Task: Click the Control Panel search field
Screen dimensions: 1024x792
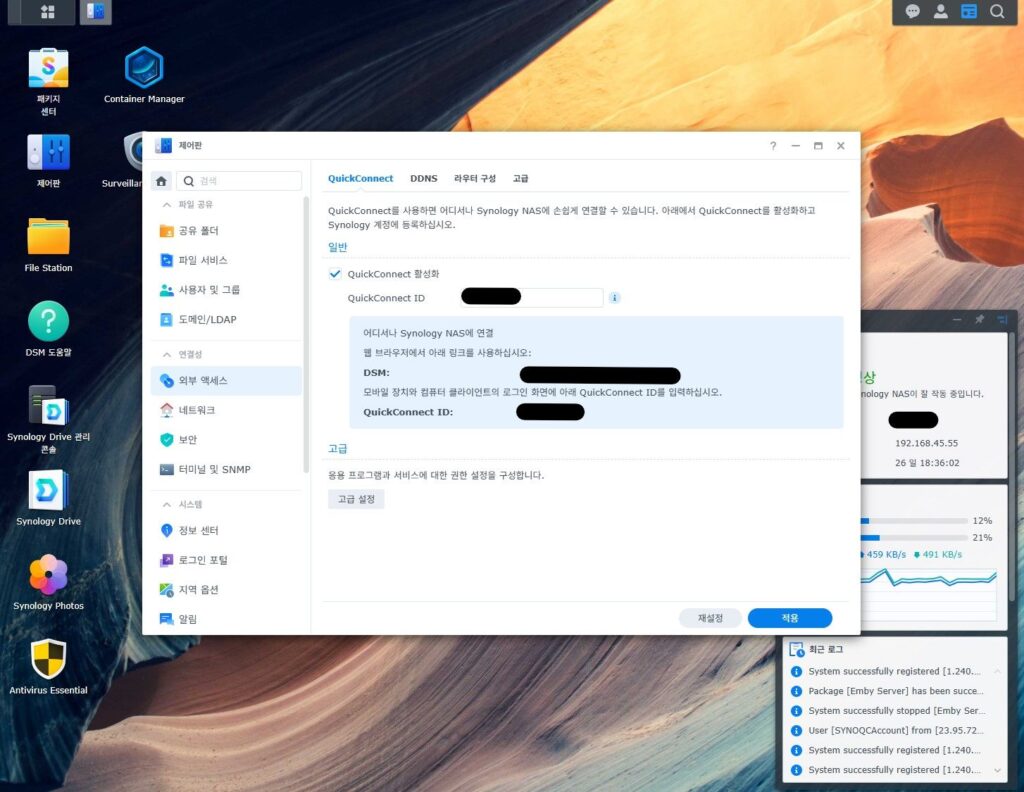Action: [239, 181]
